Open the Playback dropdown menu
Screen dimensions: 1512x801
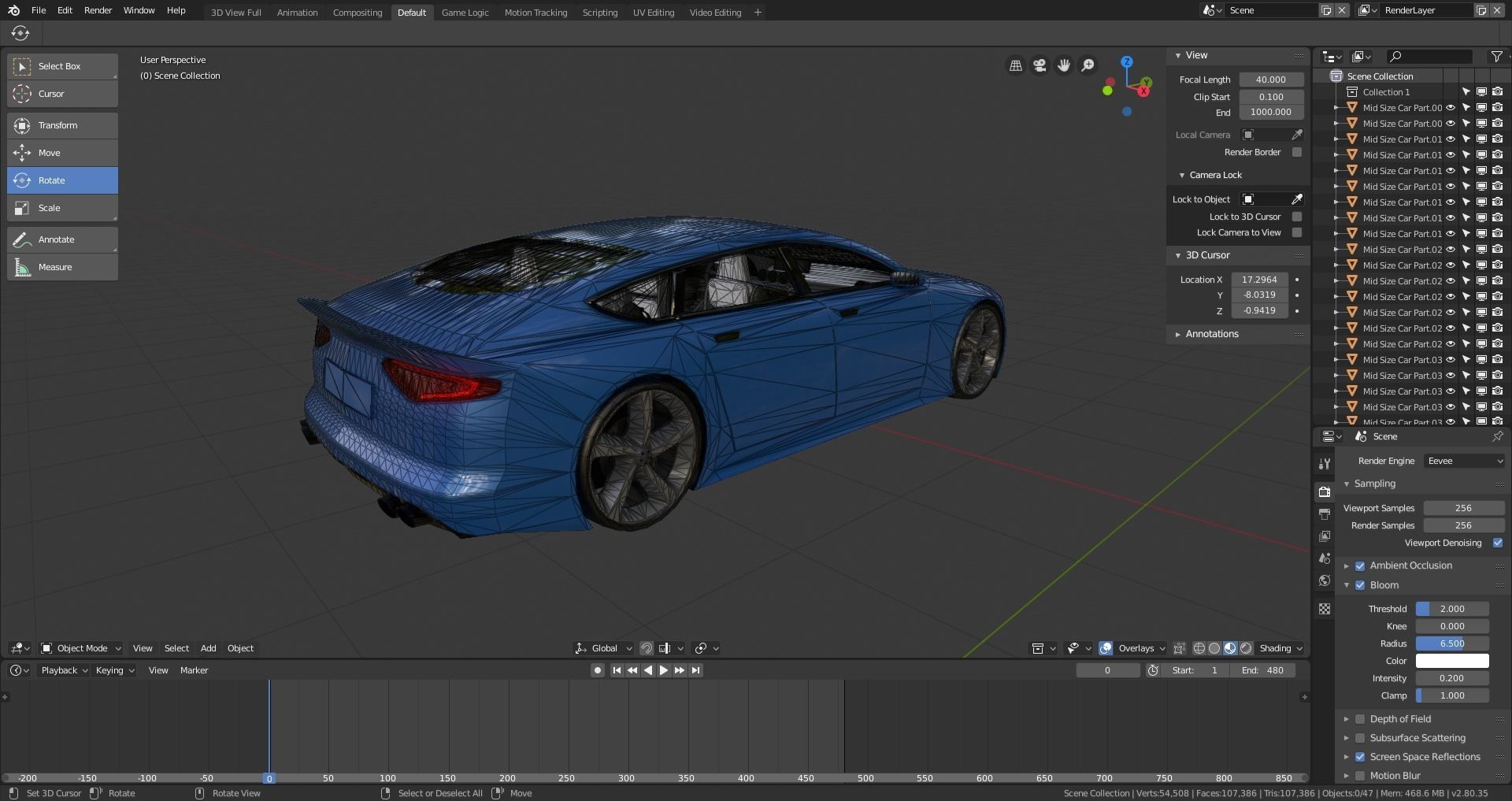(x=65, y=670)
